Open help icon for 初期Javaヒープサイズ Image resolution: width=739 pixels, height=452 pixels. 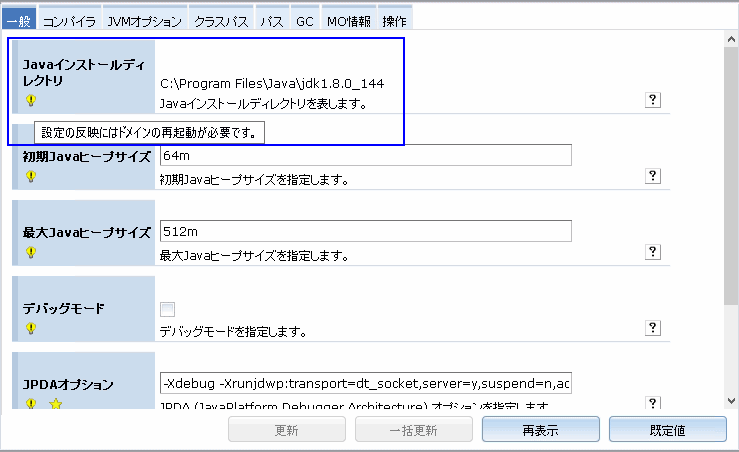coord(653,176)
